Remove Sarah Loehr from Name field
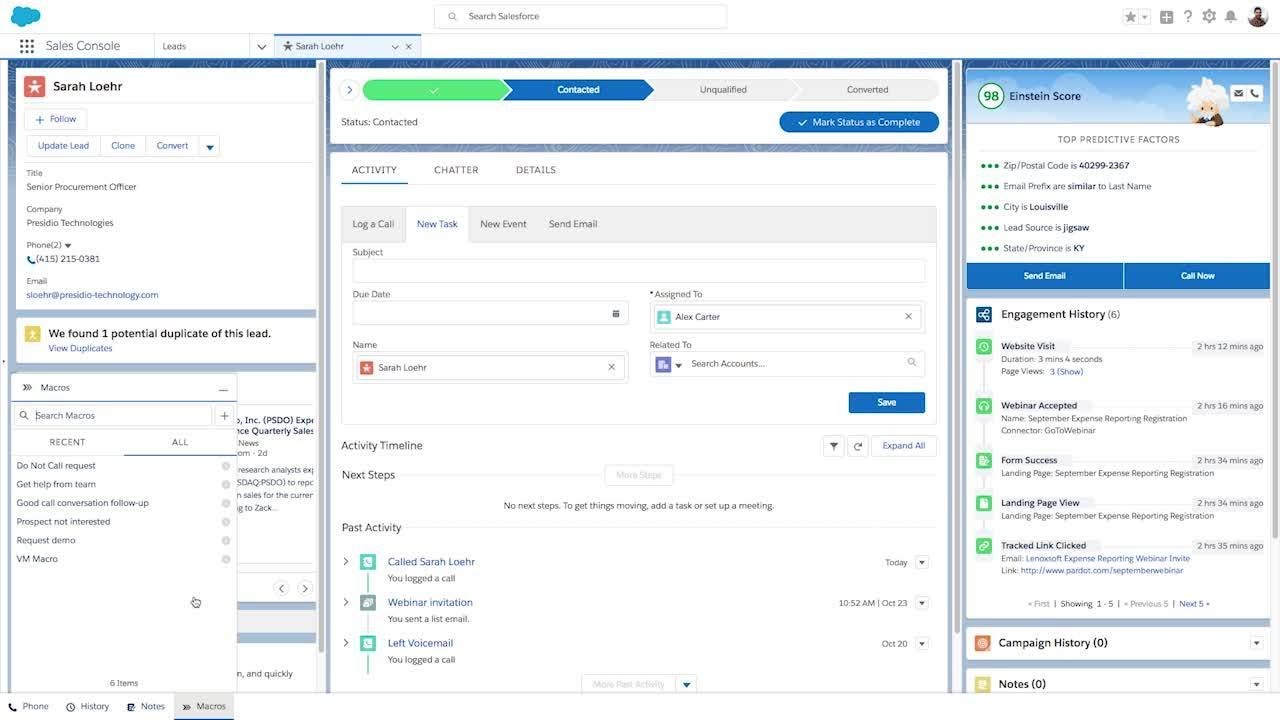The height and width of the screenshot is (720, 1280). (611, 367)
